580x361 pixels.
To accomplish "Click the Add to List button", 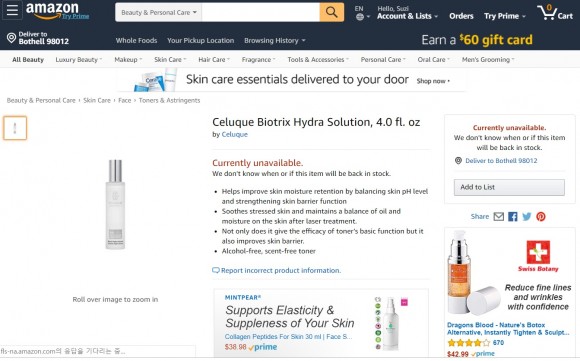I will click(x=509, y=187).
